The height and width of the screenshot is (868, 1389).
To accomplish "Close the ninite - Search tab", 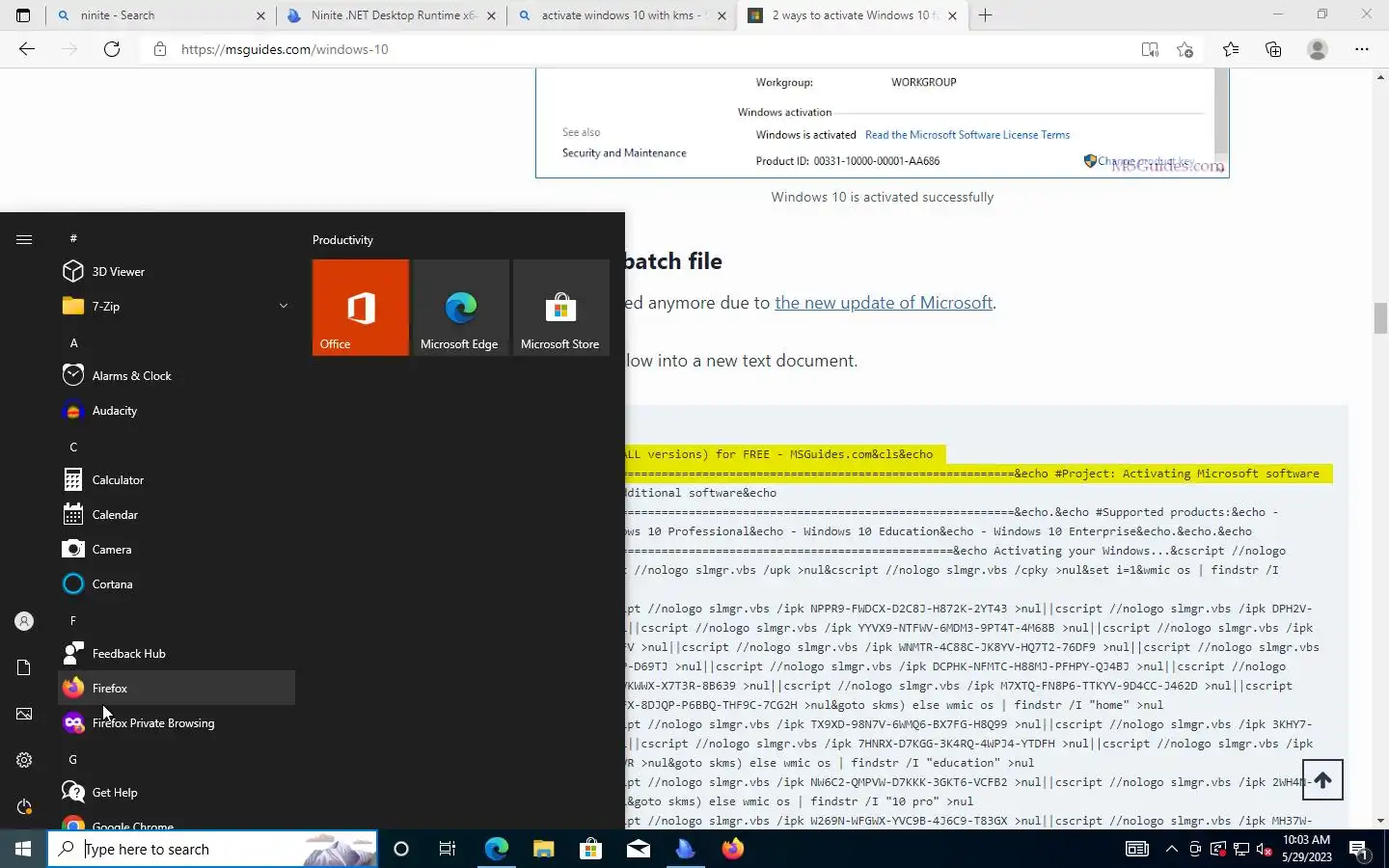I will (x=260, y=15).
